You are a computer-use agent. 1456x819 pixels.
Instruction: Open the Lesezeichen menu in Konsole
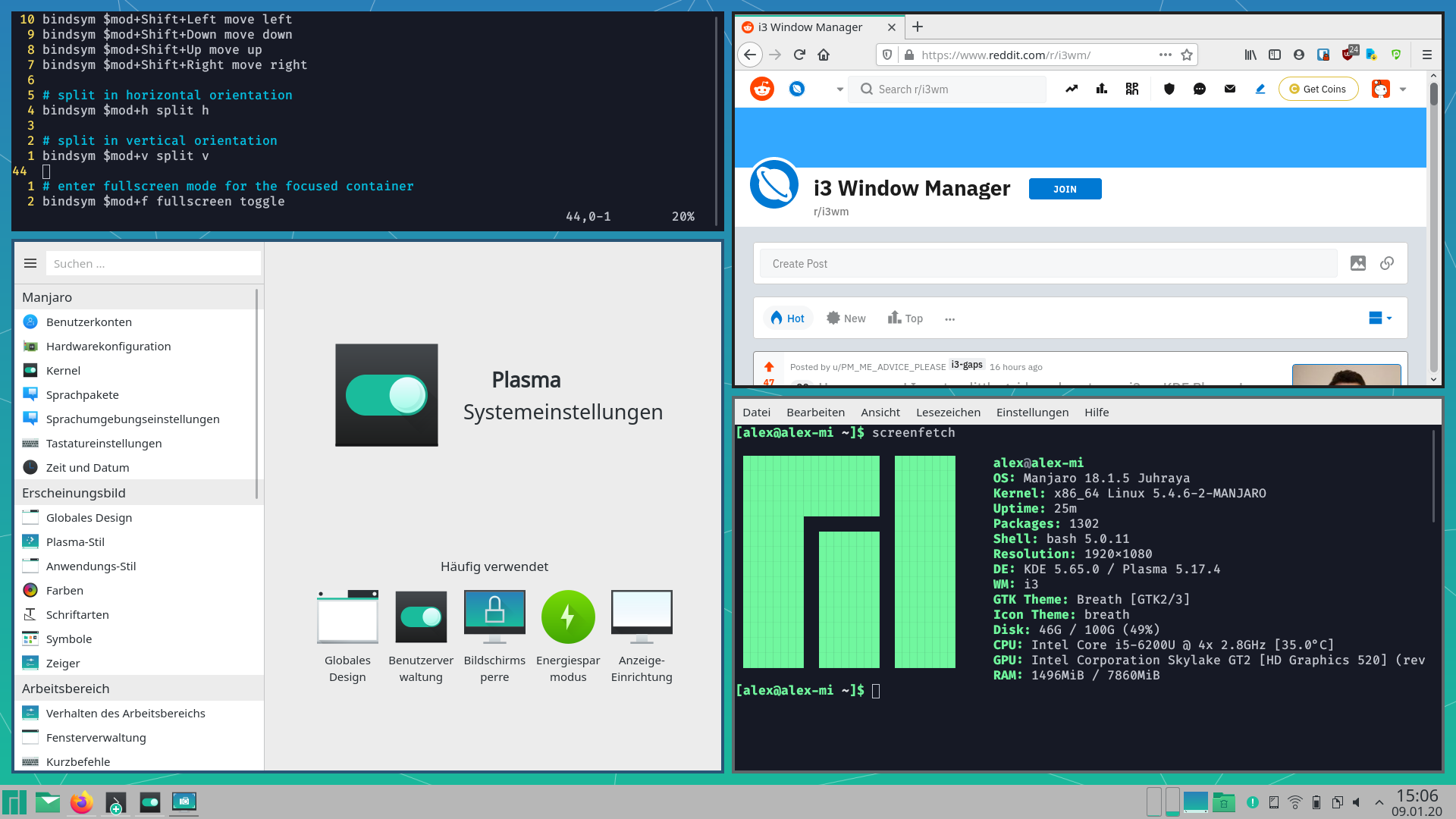[x=948, y=413]
